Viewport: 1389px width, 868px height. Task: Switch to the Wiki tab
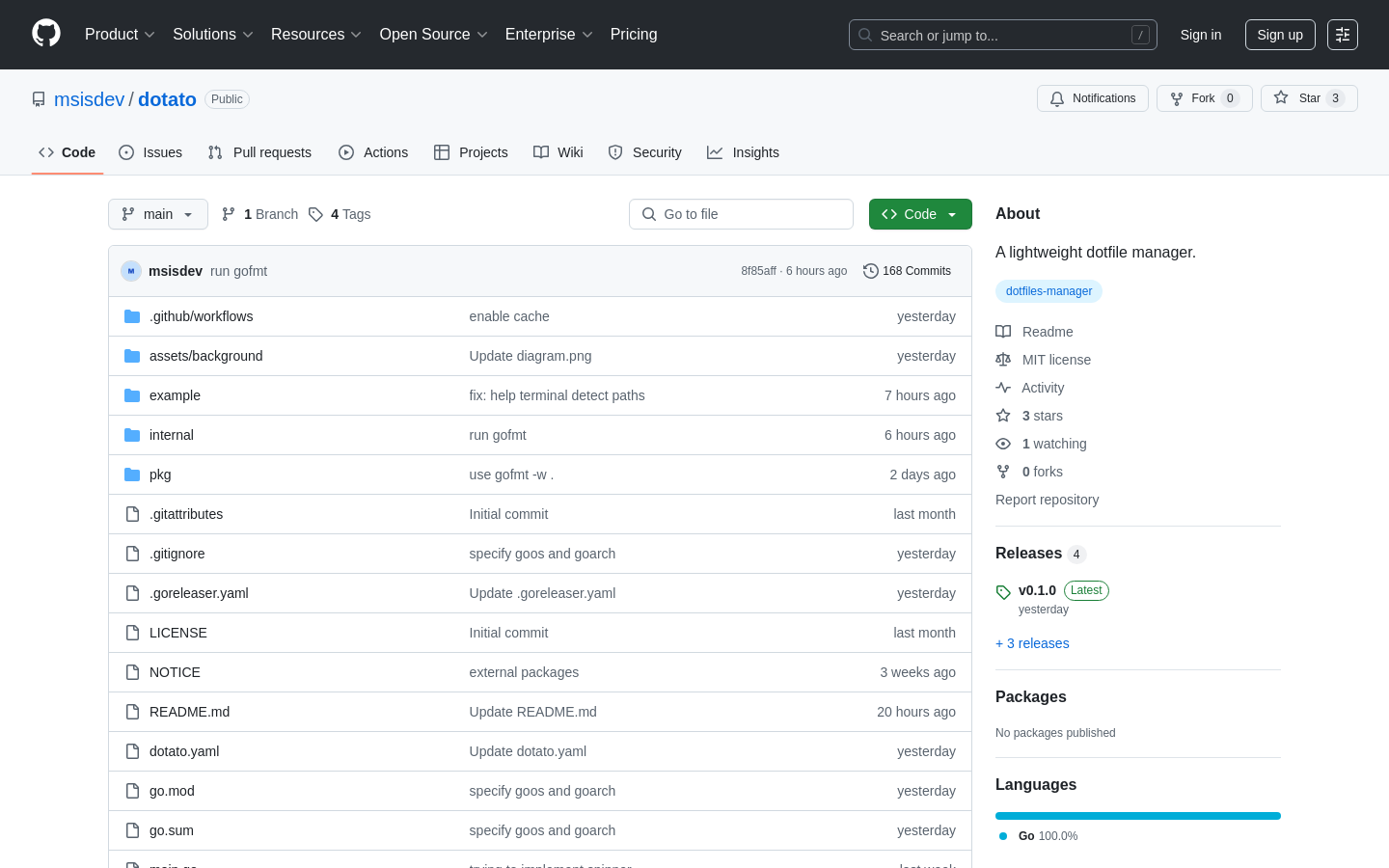click(558, 152)
